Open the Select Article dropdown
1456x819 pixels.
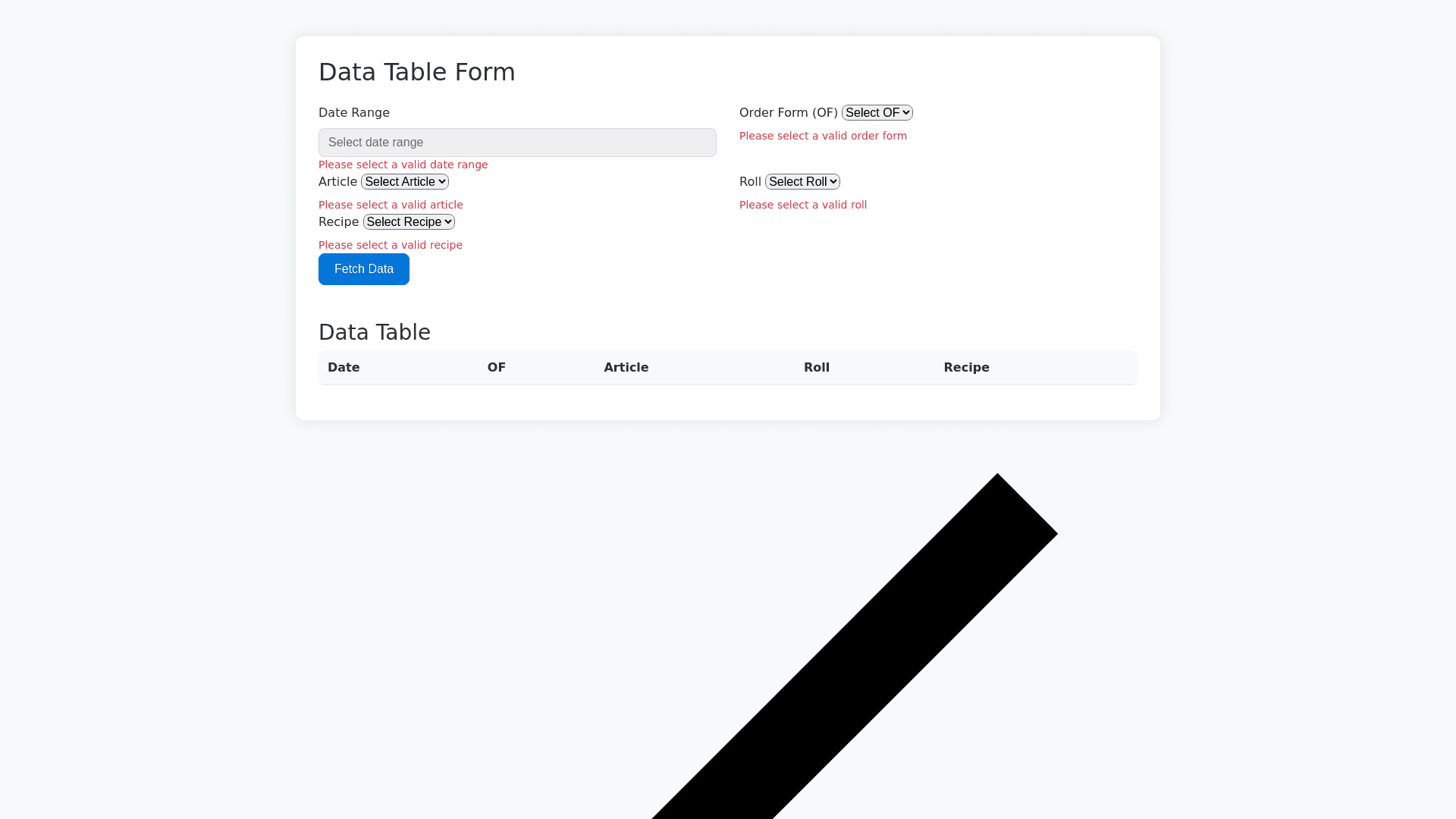[x=405, y=182]
